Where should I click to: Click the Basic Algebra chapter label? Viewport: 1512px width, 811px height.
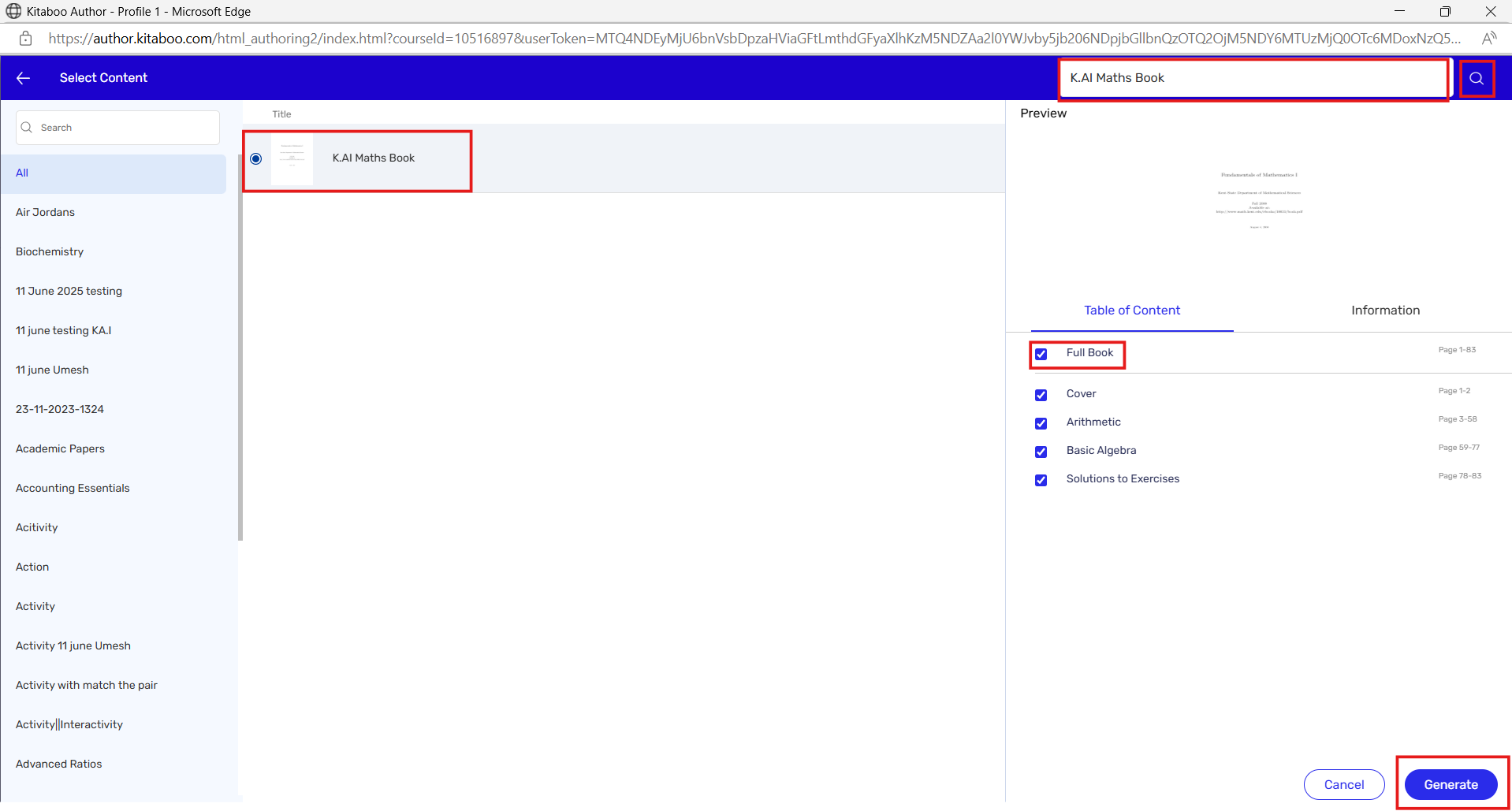[1101, 451]
